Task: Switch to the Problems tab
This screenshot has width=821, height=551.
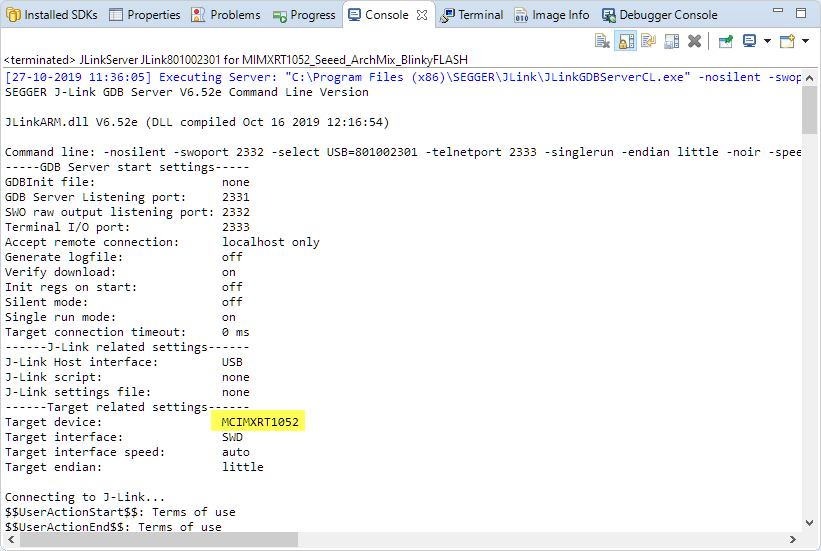Action: pos(226,15)
